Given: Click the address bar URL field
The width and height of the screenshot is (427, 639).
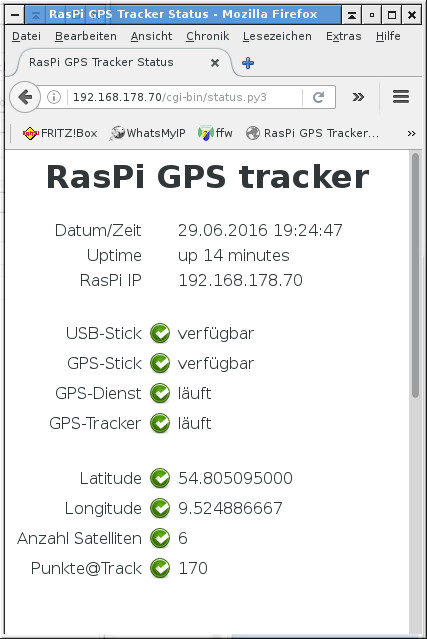Looking at the screenshot, I should pyautogui.click(x=185, y=97).
